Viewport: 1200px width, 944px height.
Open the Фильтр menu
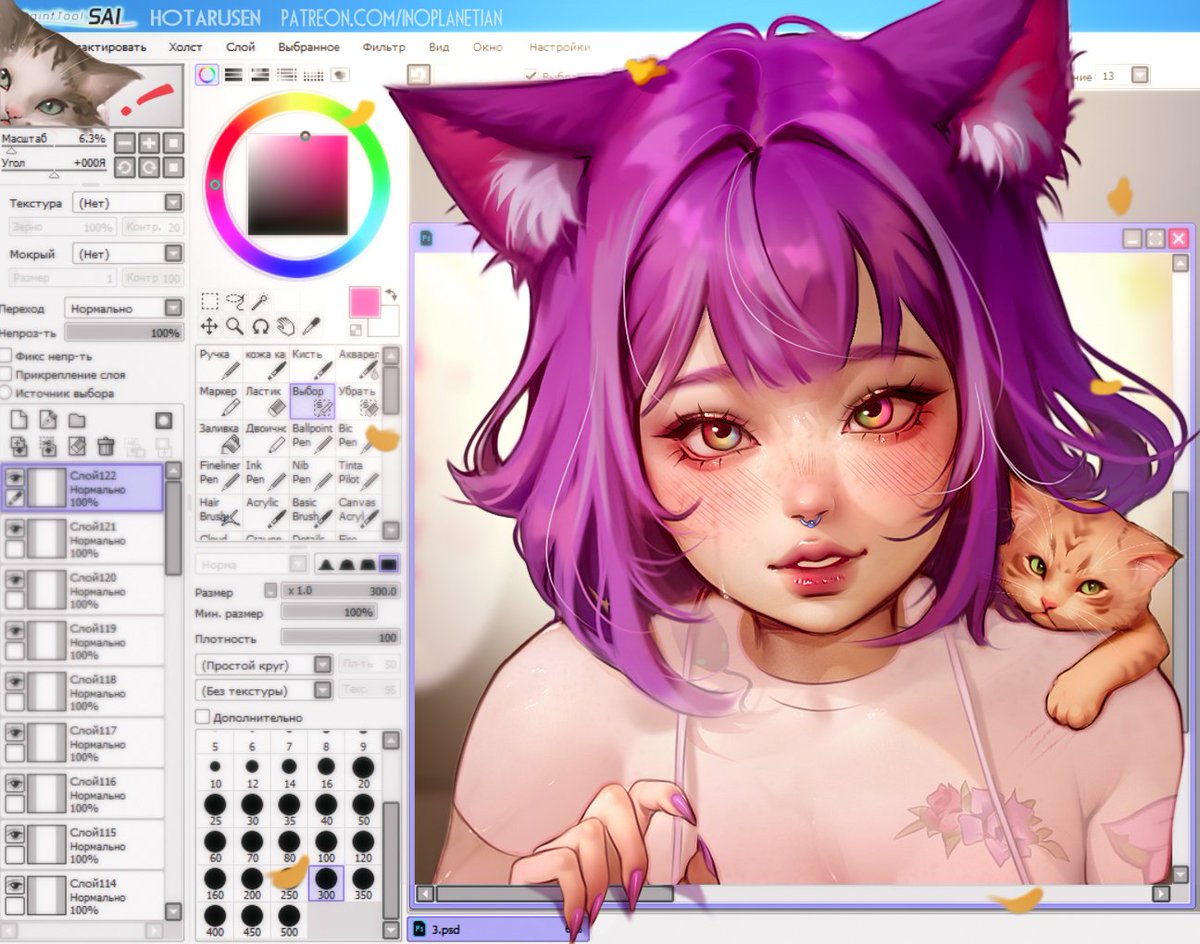pos(384,47)
